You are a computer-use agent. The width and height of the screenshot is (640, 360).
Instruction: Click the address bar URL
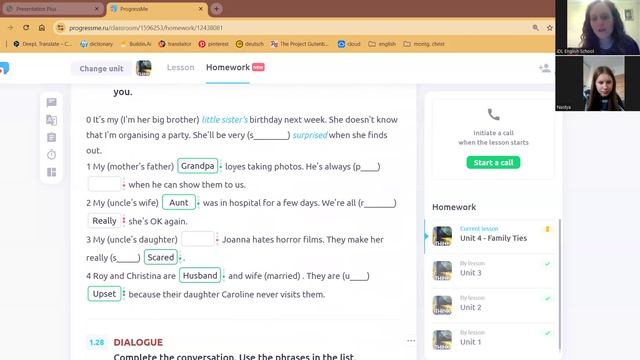click(146, 28)
